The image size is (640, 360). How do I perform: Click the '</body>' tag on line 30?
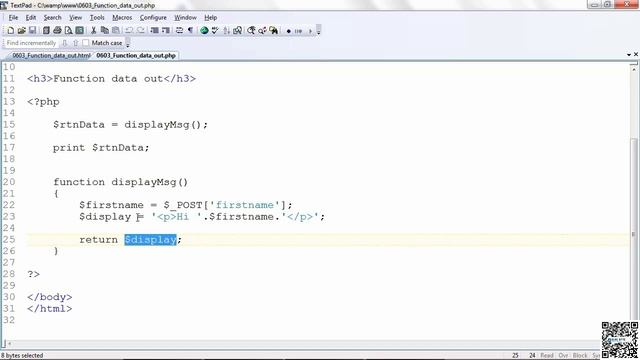pyautogui.click(x=50, y=297)
